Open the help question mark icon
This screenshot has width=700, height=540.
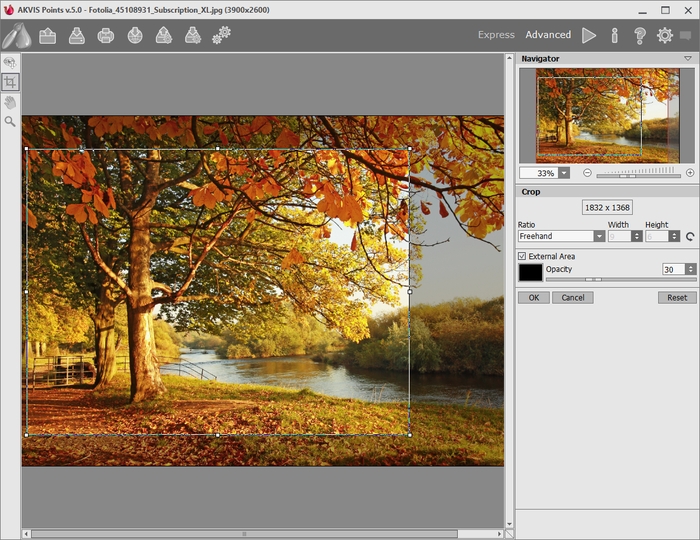coord(640,35)
